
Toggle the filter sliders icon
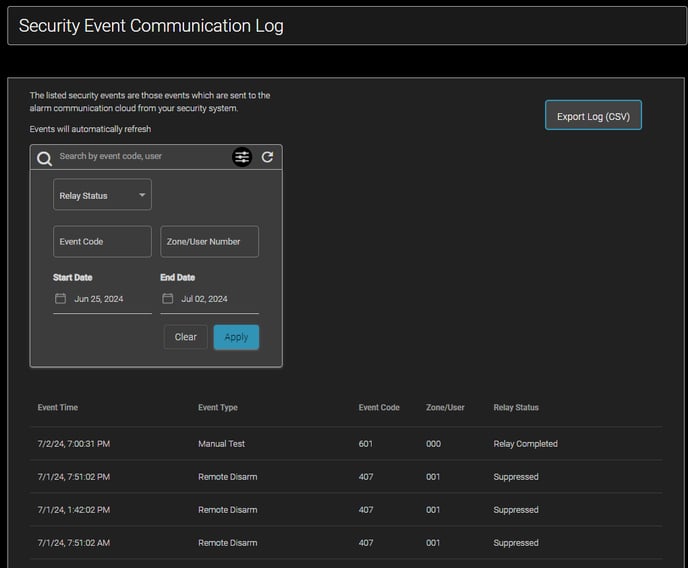242,157
